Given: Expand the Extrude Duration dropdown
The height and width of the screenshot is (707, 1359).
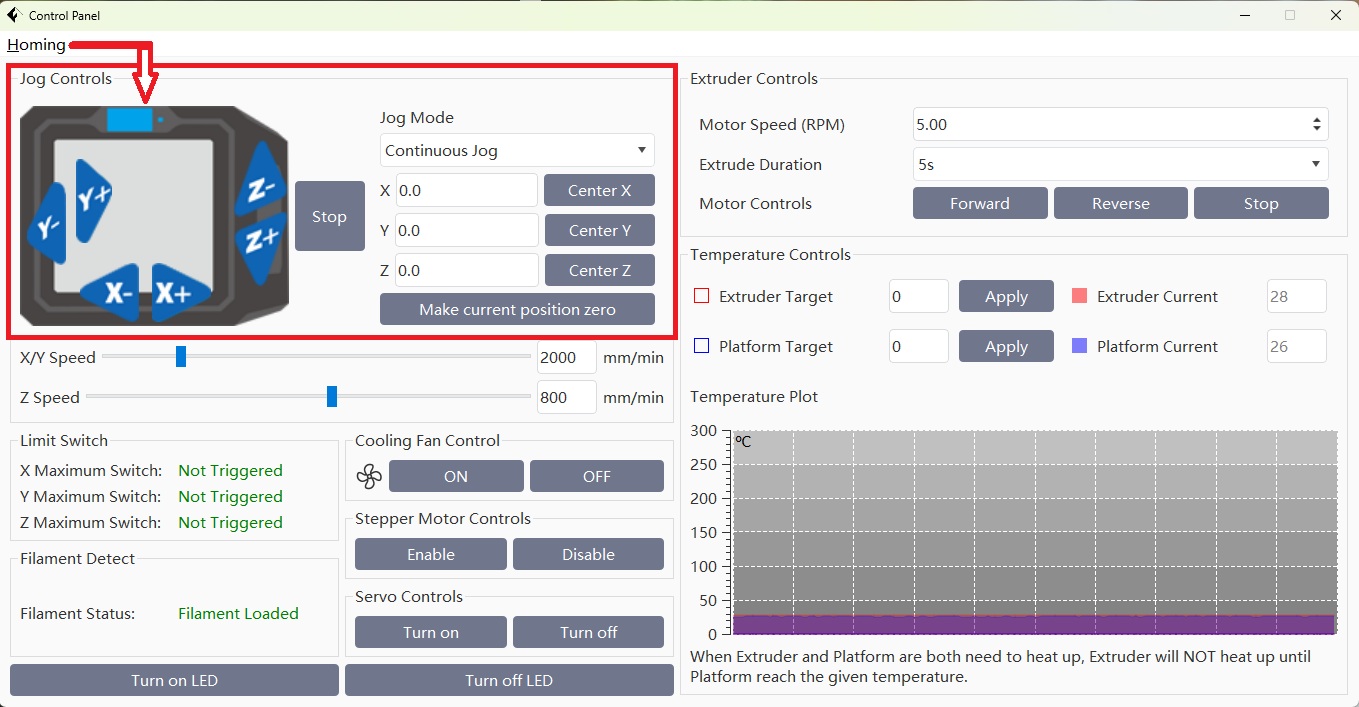Looking at the screenshot, I should coord(1120,164).
